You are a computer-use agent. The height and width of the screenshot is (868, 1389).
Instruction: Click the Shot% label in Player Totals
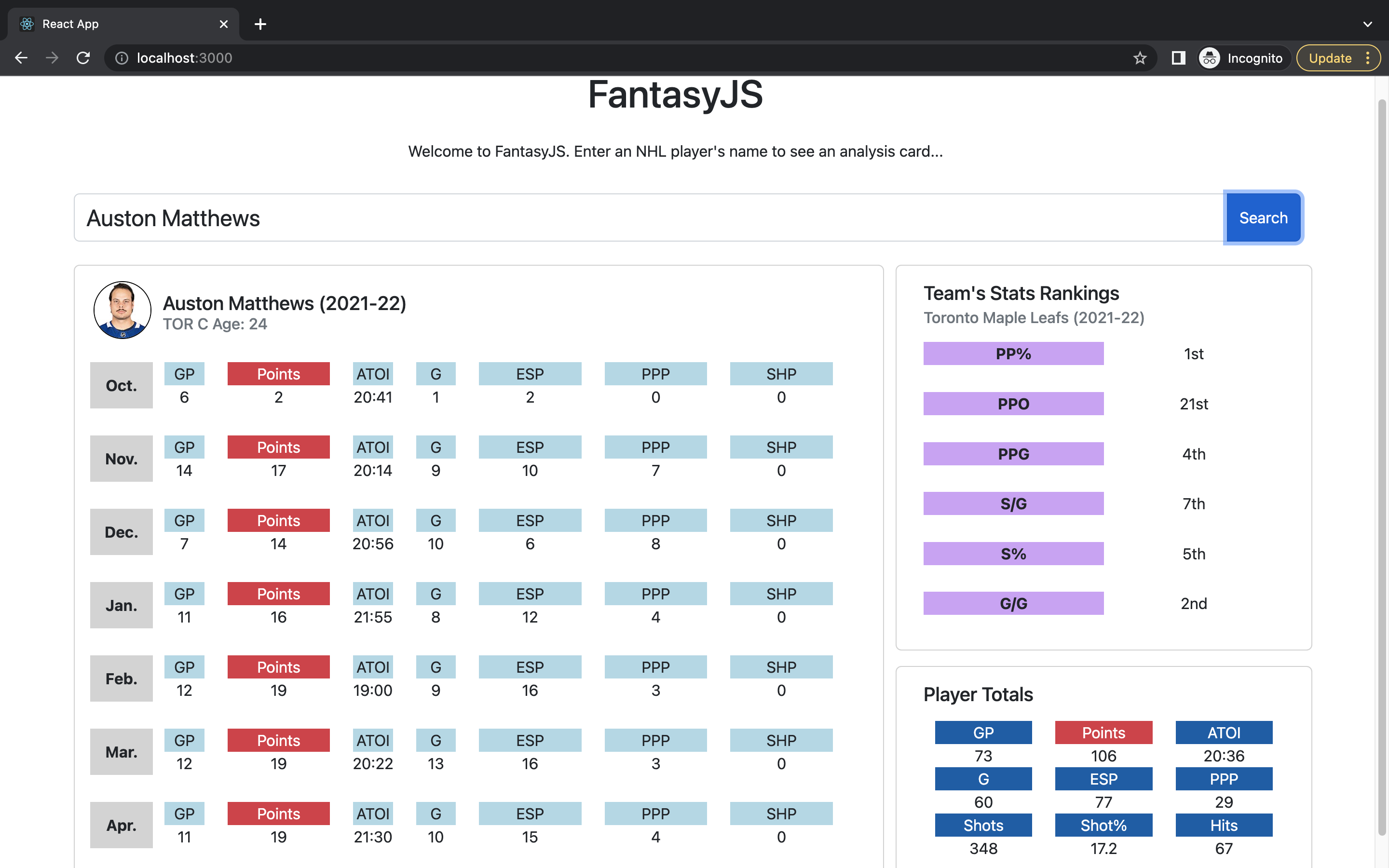pyautogui.click(x=1103, y=825)
